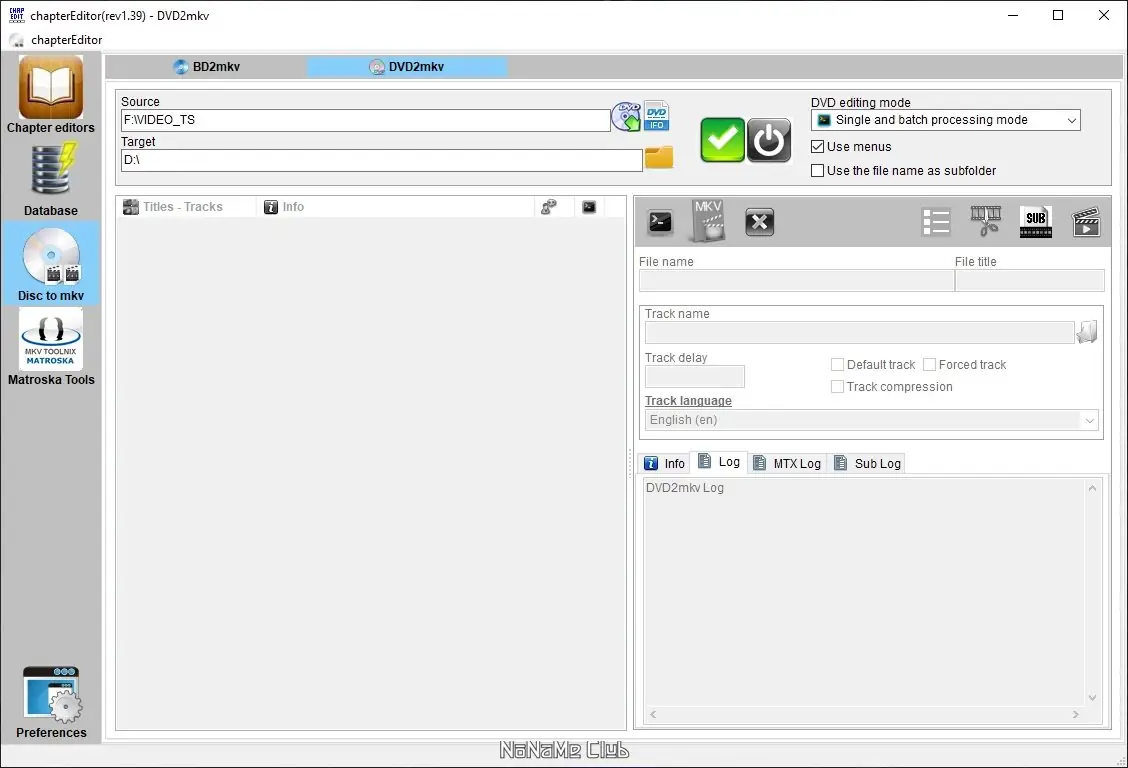
Task: Click the DVD IFO file icon
Action: click(x=656, y=116)
